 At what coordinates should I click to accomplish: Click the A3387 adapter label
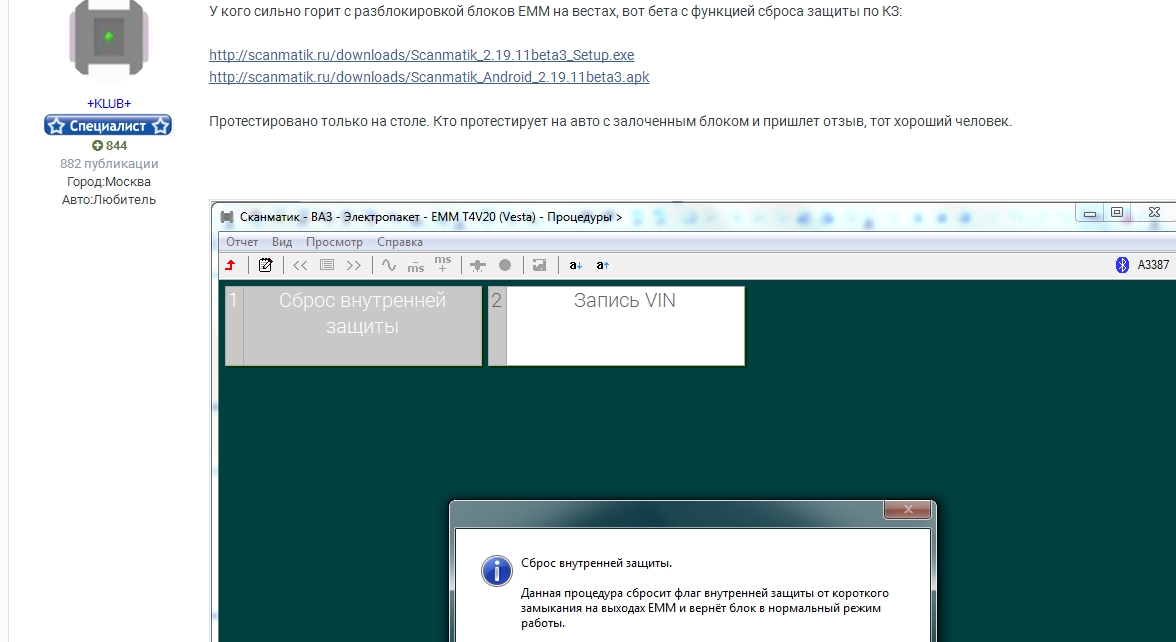click(1154, 265)
